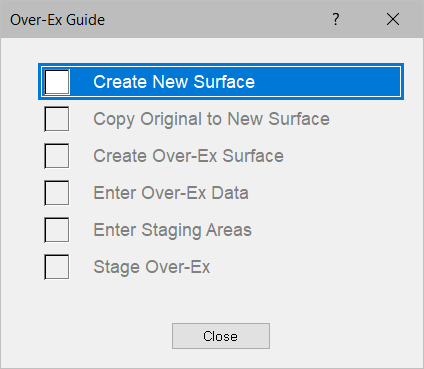Mark the Enter Staging Areas checkbox

[57, 230]
